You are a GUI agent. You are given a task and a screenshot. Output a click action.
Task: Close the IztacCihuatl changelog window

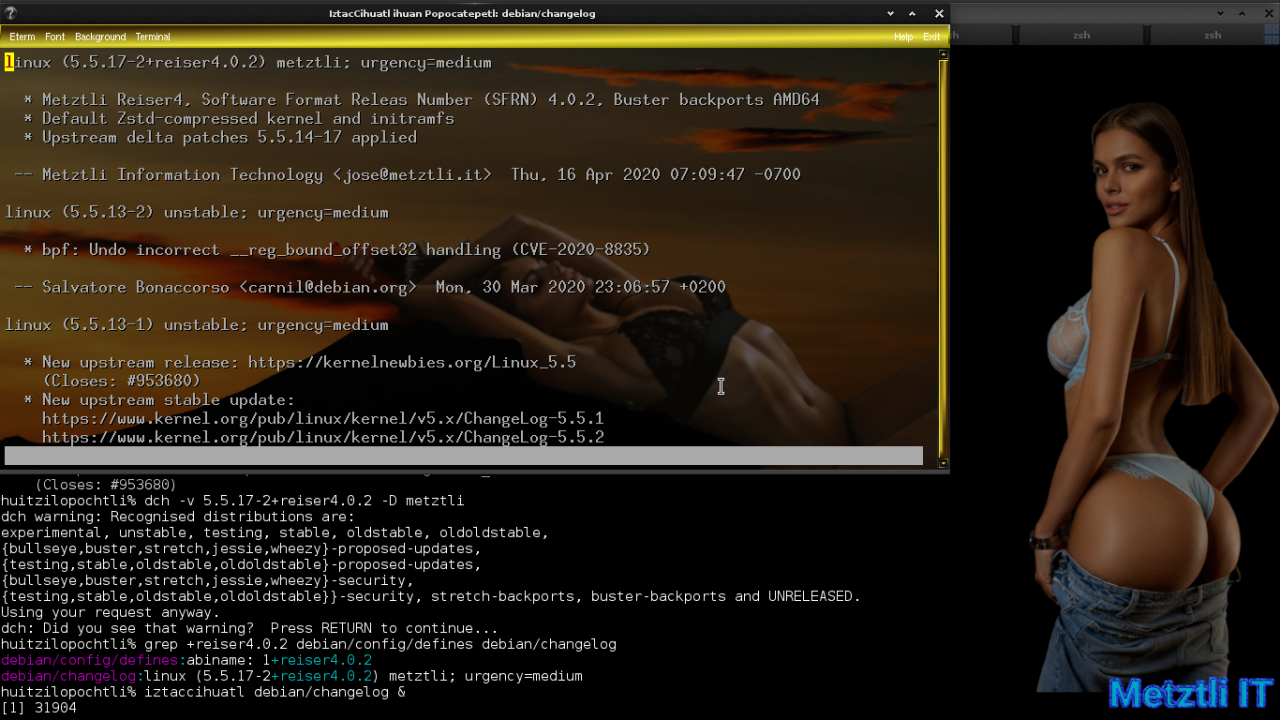[938, 14]
